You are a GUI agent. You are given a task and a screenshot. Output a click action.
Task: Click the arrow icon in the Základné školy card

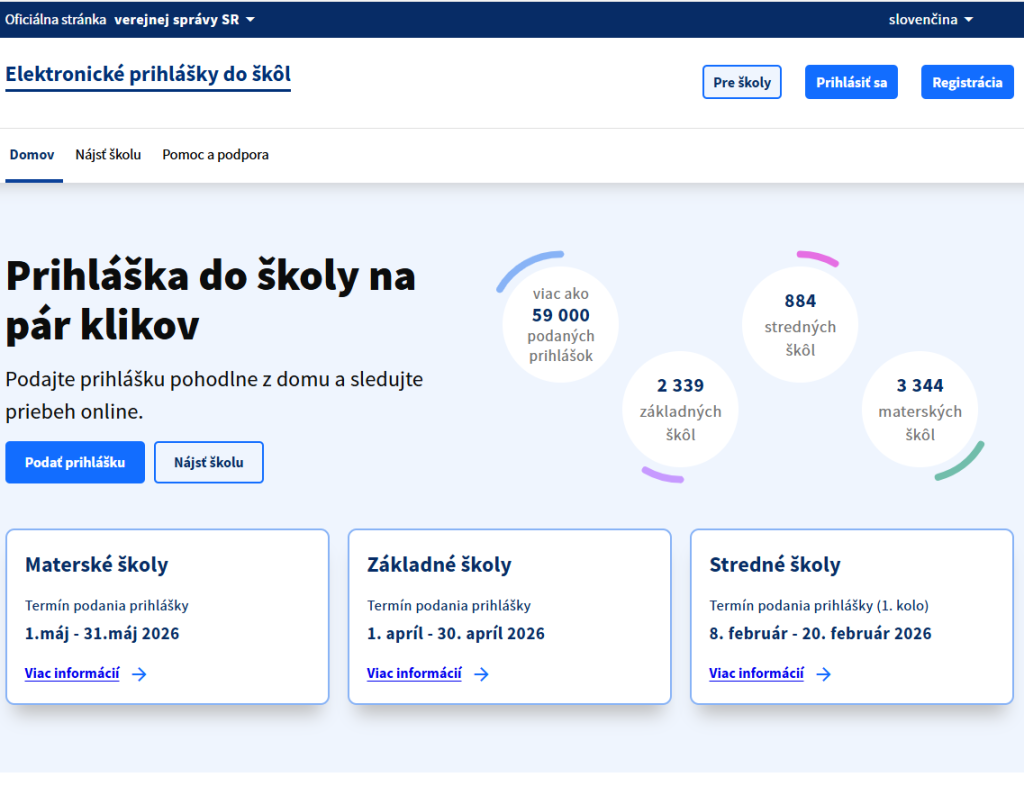click(482, 674)
